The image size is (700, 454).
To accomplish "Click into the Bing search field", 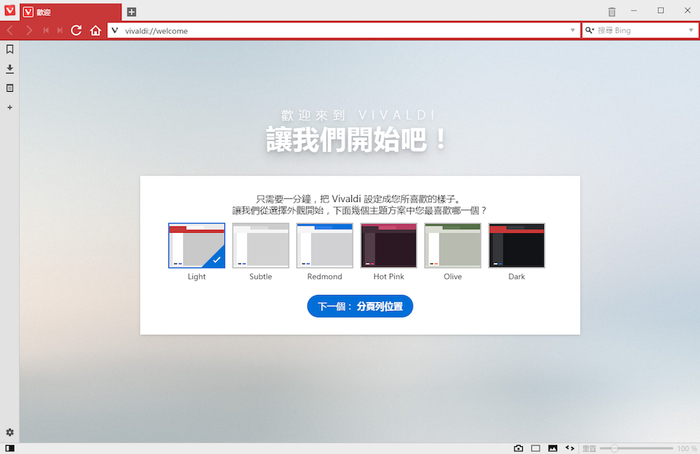I will pos(640,30).
